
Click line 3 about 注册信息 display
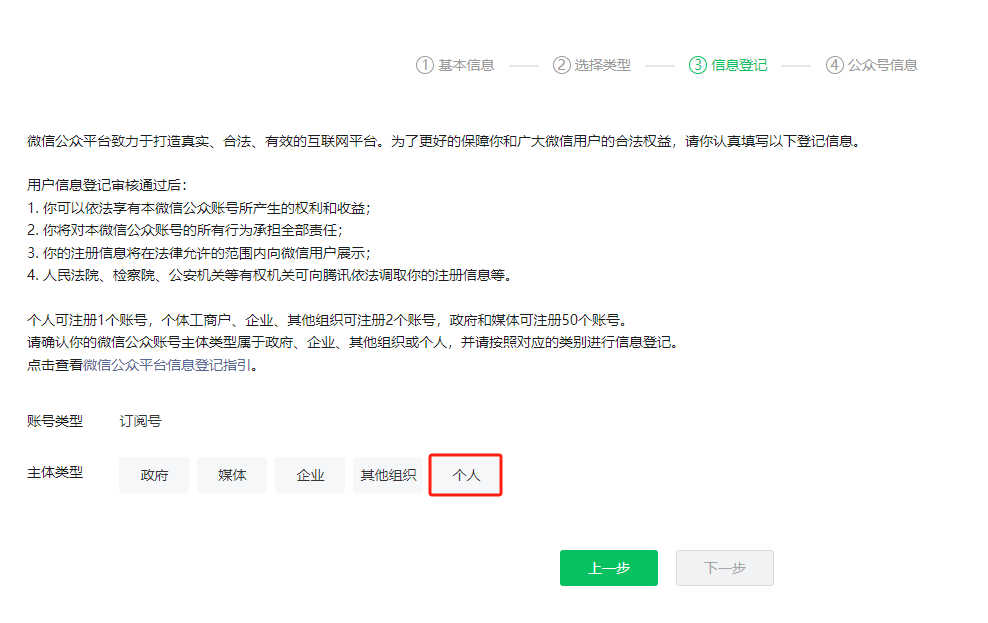tap(198, 253)
